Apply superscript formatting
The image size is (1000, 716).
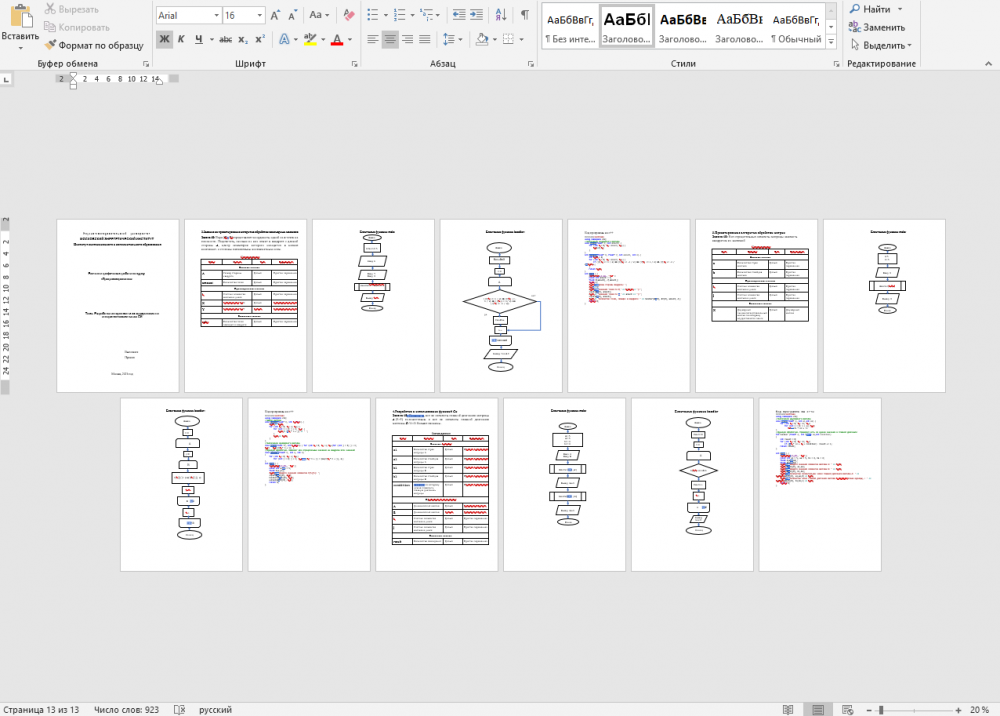coord(260,39)
